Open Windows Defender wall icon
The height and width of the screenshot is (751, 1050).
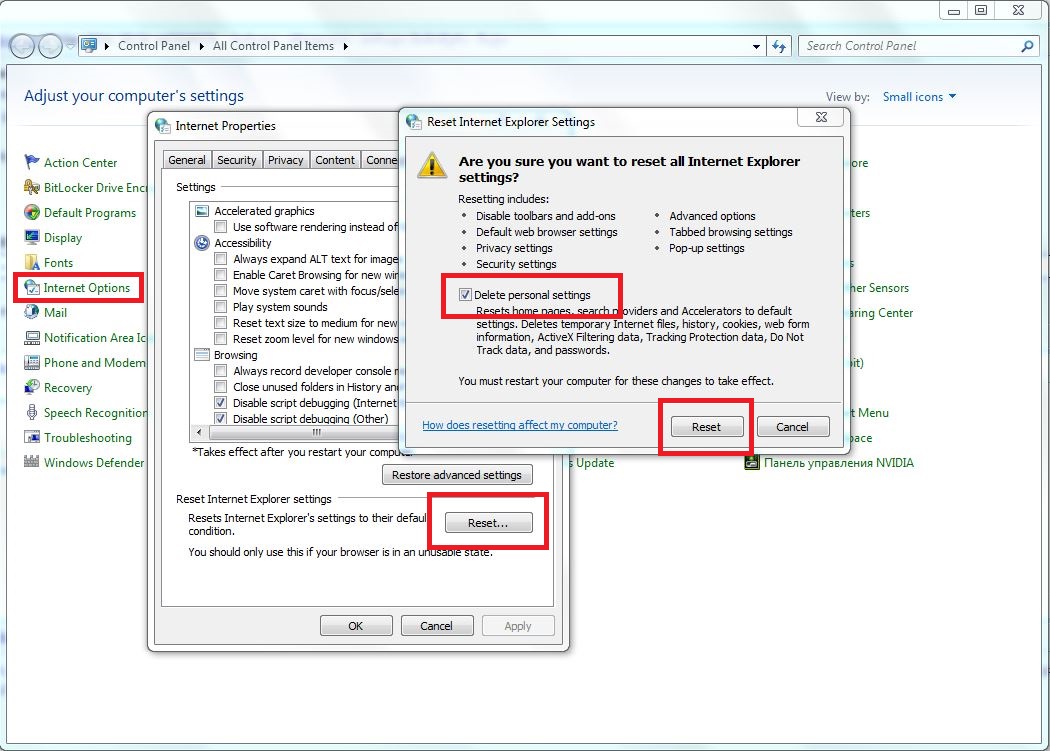coord(31,462)
